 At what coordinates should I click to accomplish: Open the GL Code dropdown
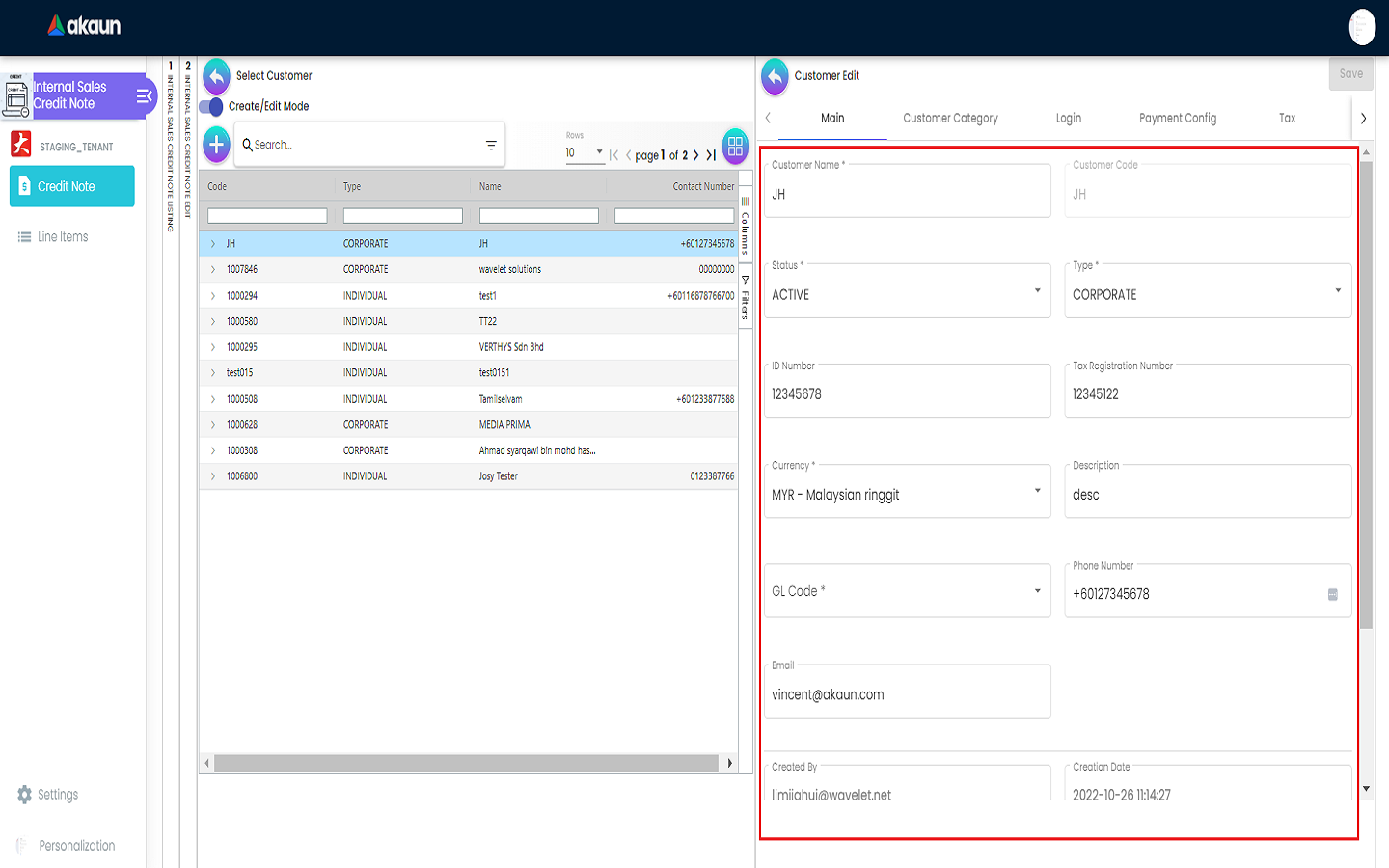(907, 591)
